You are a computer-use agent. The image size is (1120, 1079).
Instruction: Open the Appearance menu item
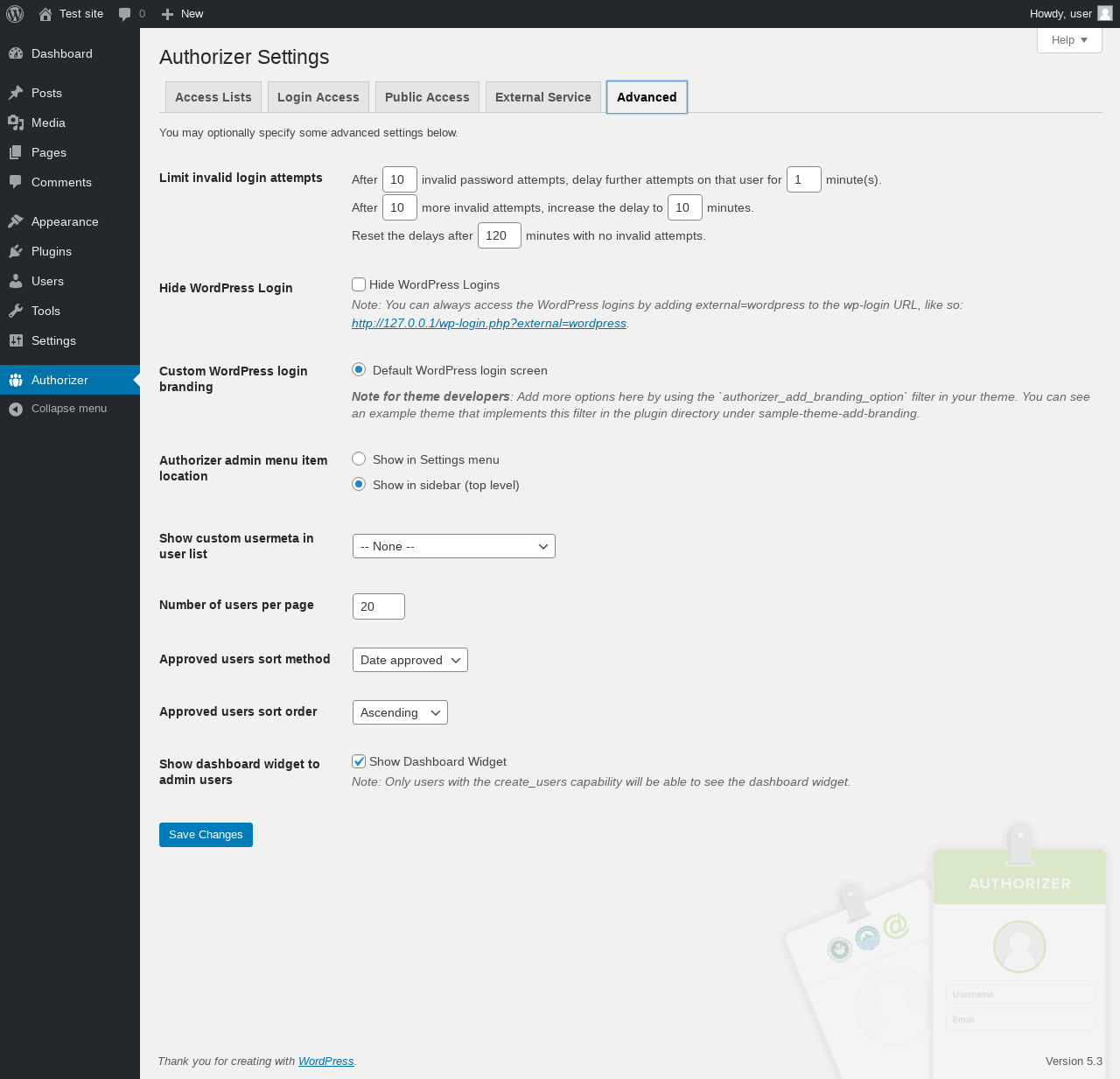pos(70,221)
